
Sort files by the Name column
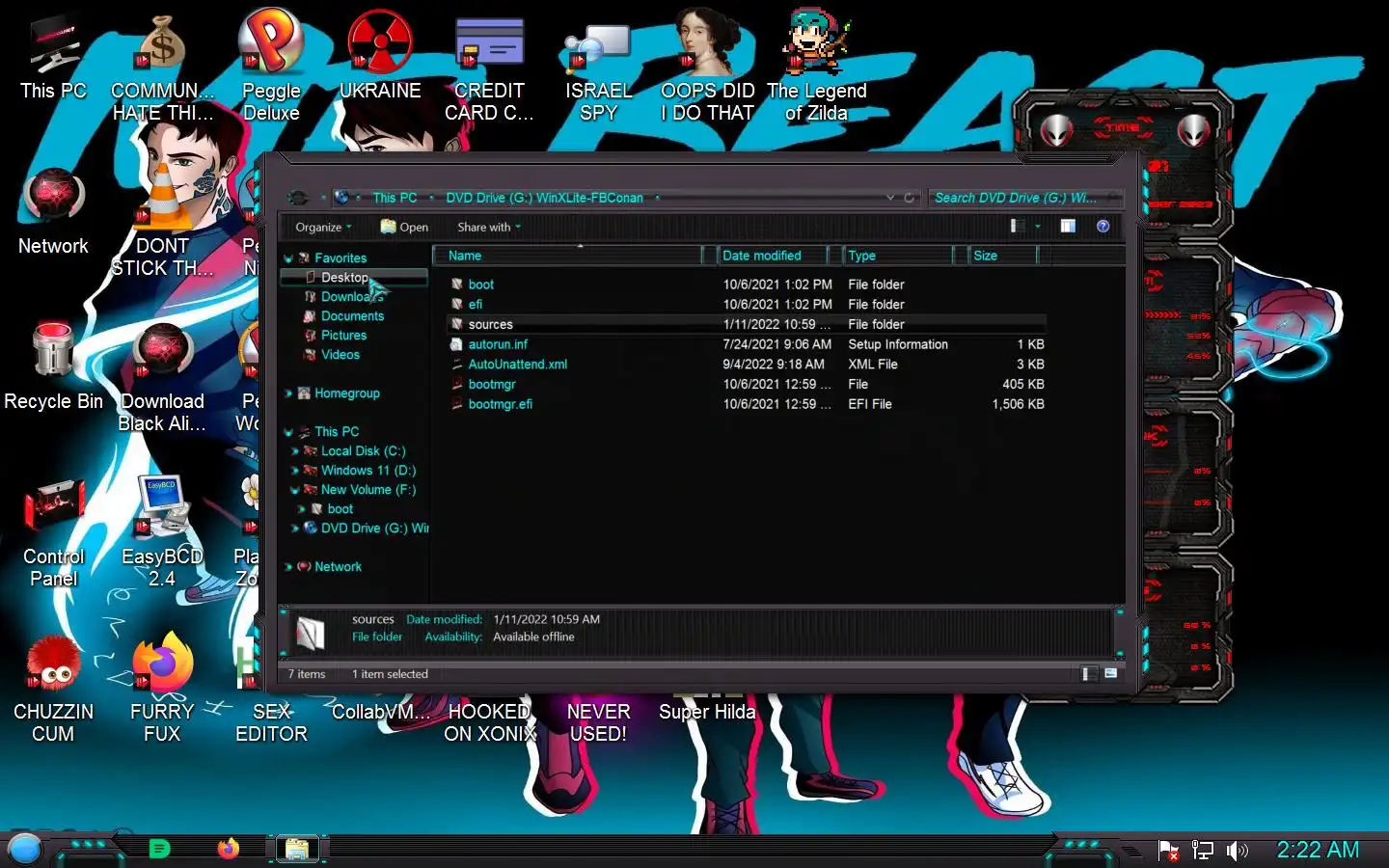pos(567,256)
